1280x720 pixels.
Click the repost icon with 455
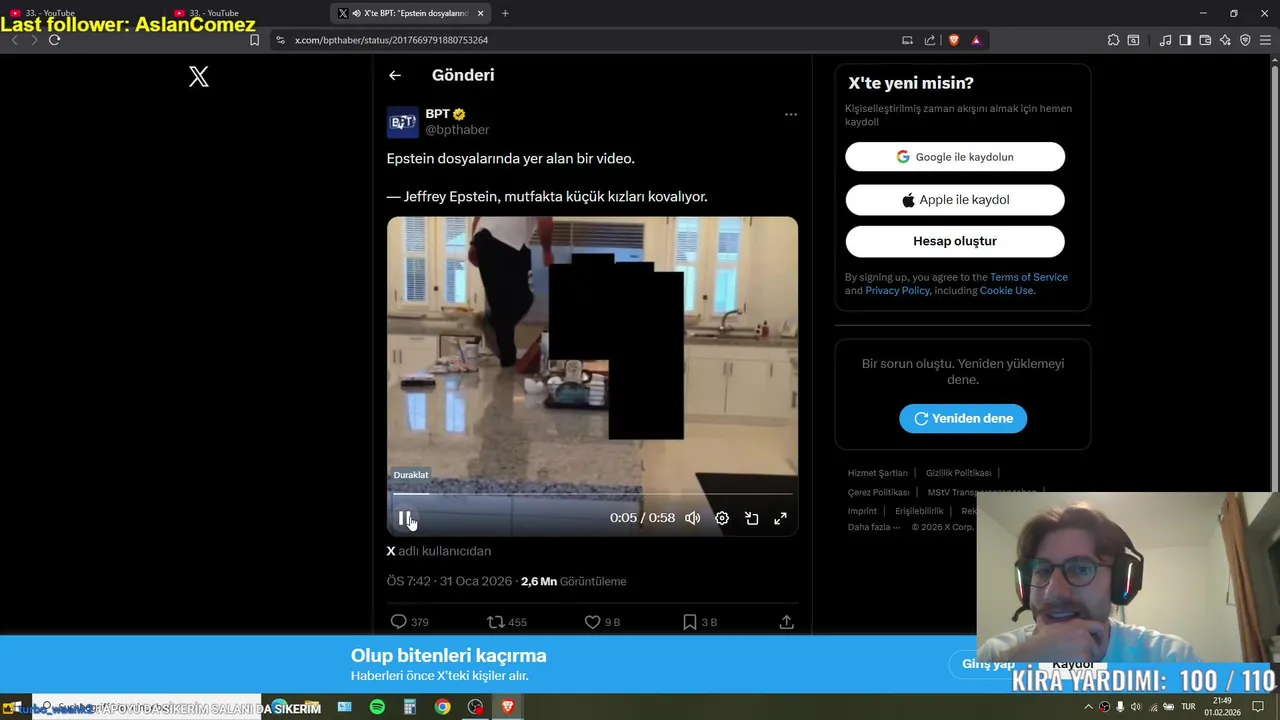[495, 622]
